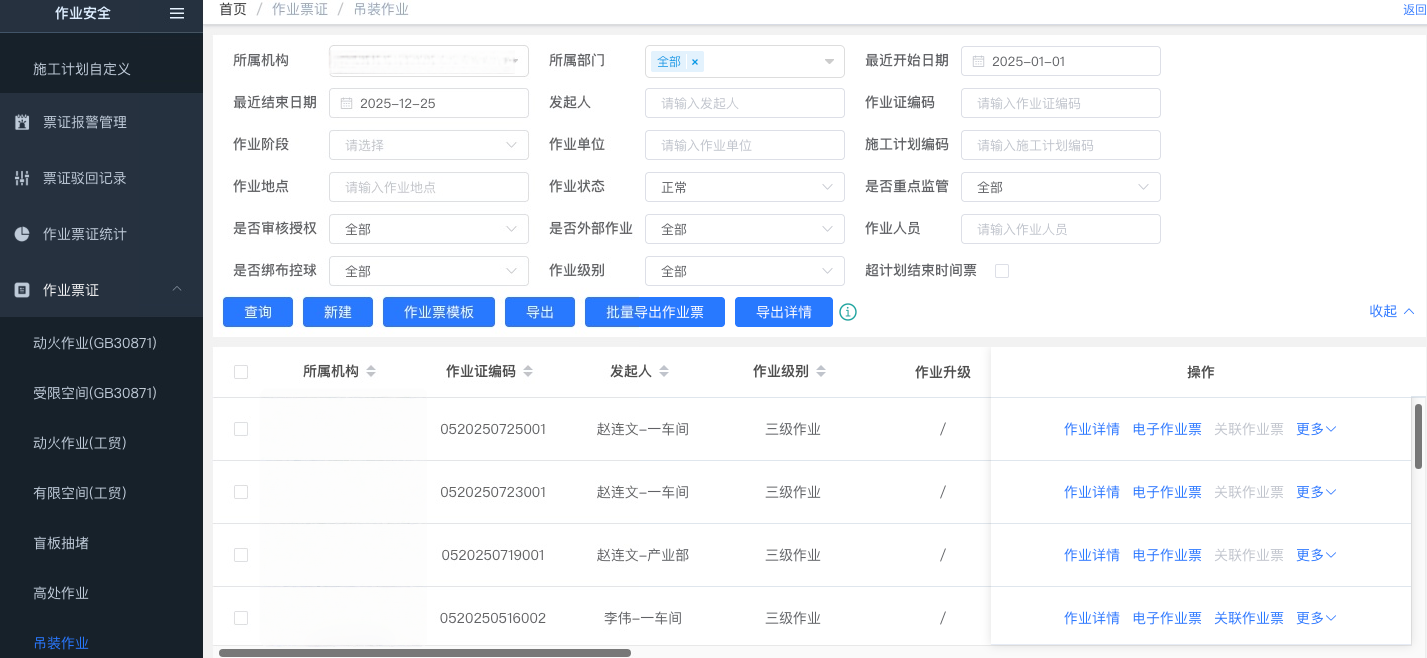Image resolution: width=1427 pixels, height=658 pixels.
Task: Open 动火作业(GB30871) in the sidebar
Action: coord(95,343)
